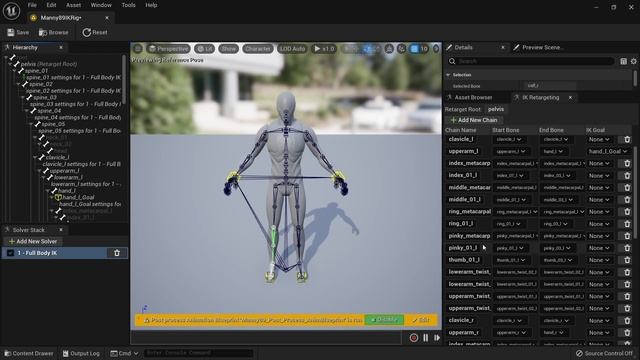Delete the thumb_01_l chain

pos(627,260)
